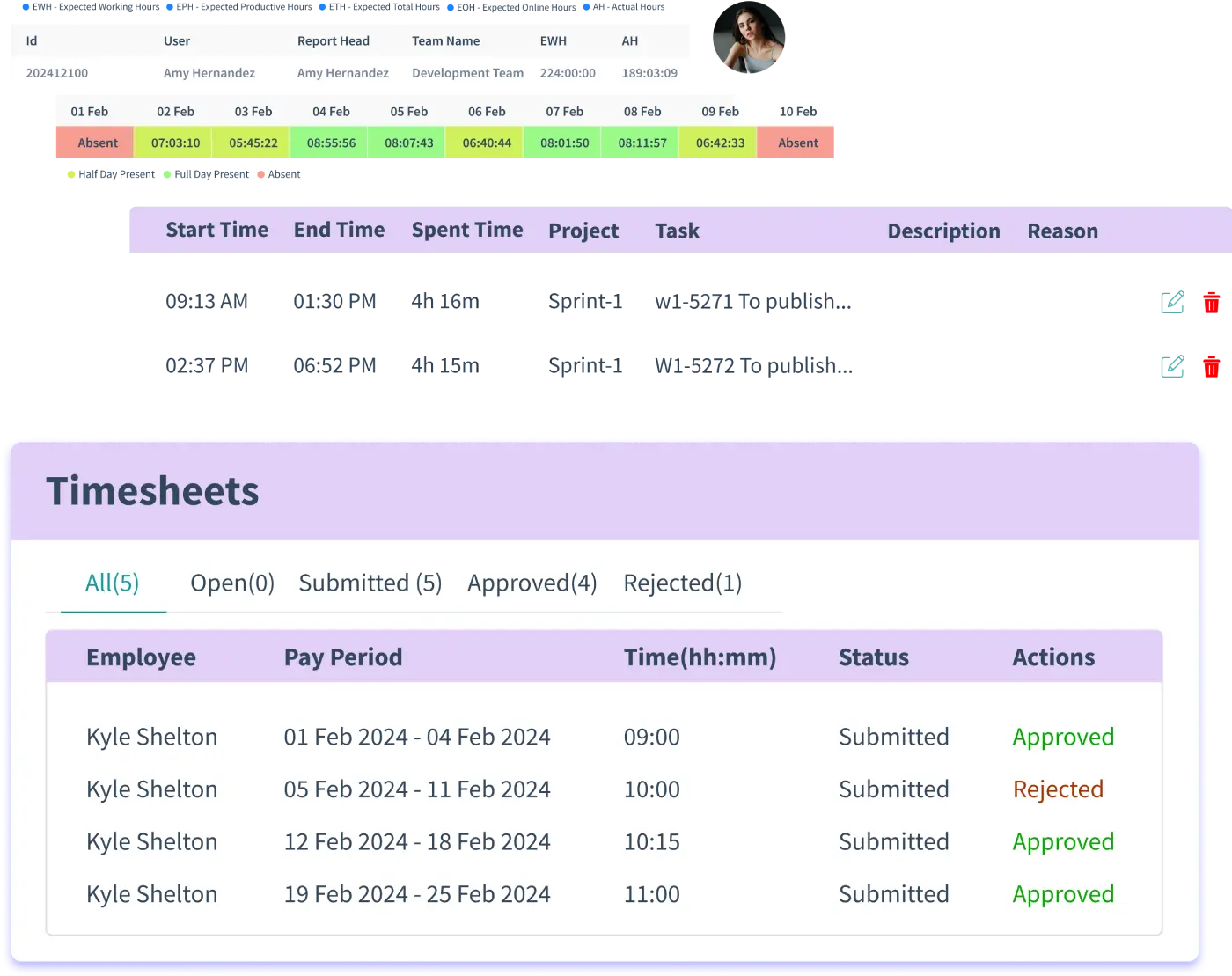
Task: Delete the second timesheet entry via trash icon
Action: pyautogui.click(x=1212, y=365)
